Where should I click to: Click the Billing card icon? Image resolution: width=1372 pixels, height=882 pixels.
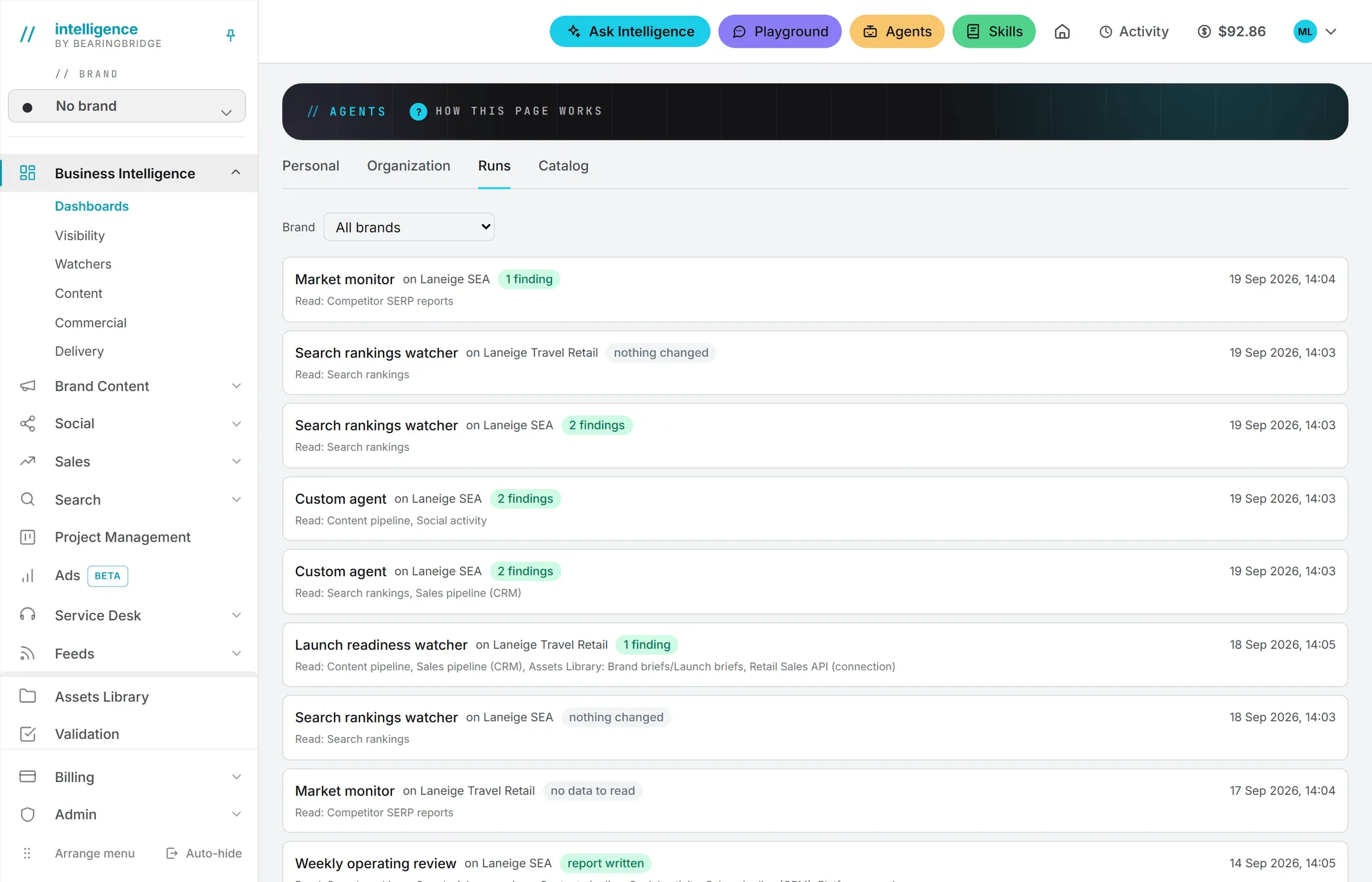click(27, 777)
